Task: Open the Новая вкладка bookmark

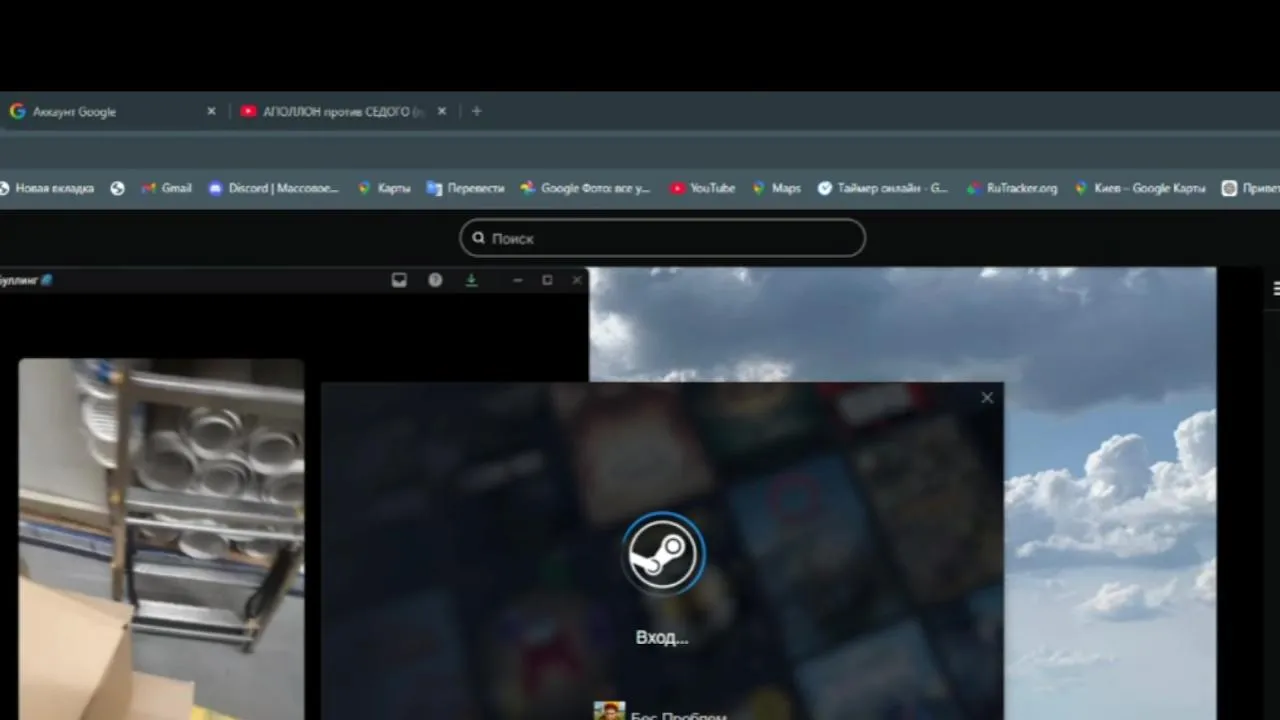Action: click(47, 188)
